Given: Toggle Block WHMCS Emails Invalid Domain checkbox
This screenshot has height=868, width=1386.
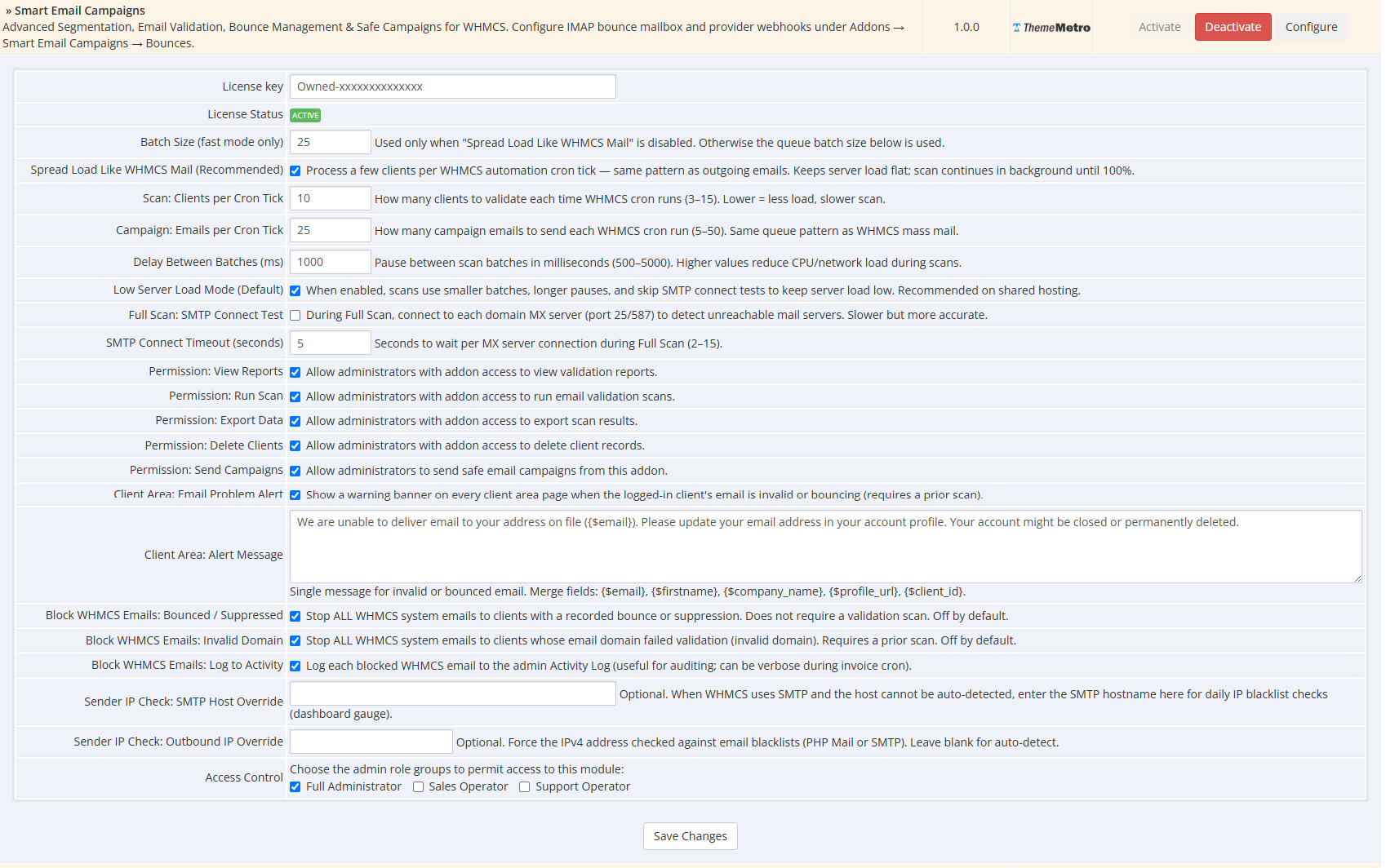Looking at the screenshot, I should 295,640.
